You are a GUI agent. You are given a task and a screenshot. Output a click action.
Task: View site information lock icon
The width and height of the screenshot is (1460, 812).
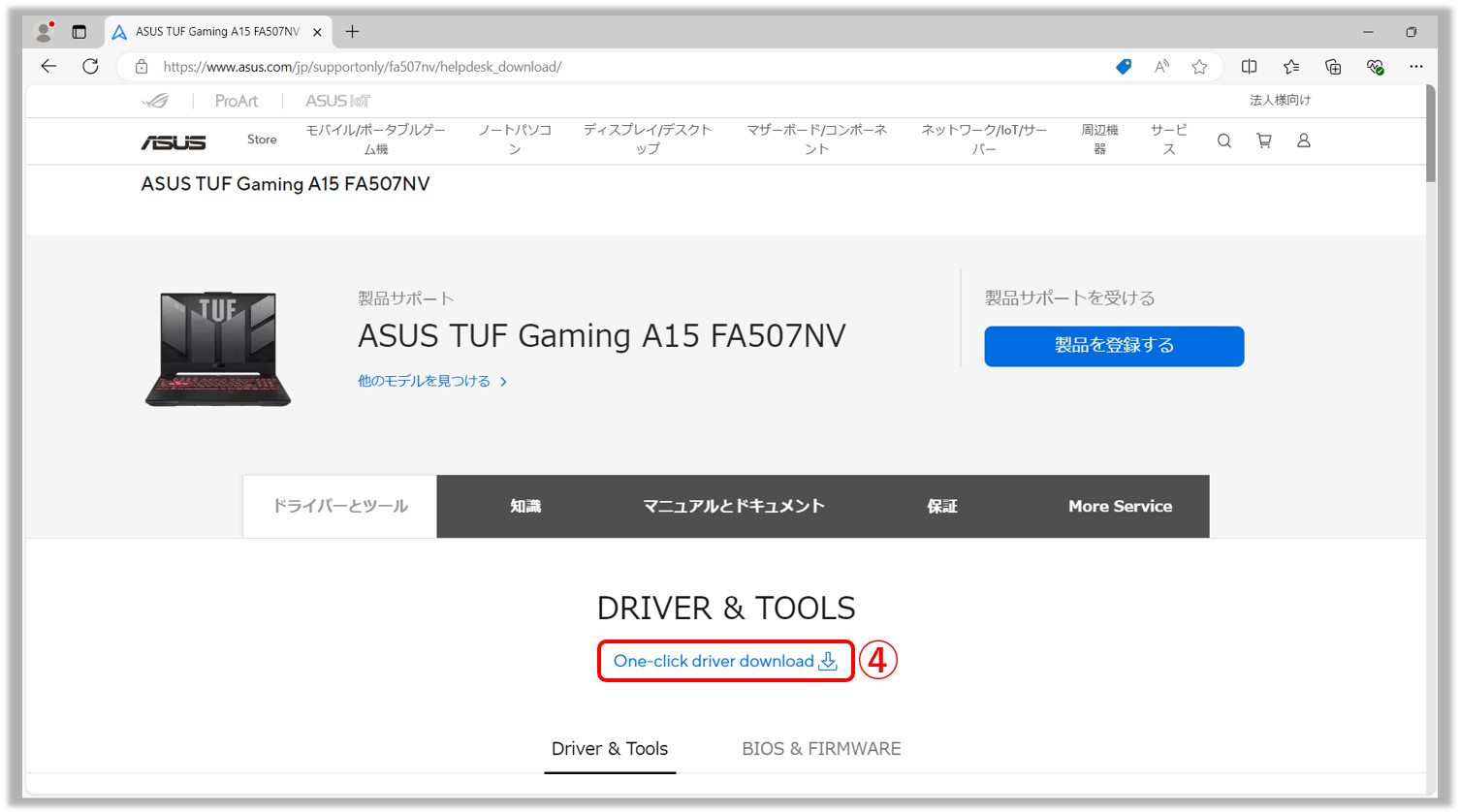tap(142, 67)
